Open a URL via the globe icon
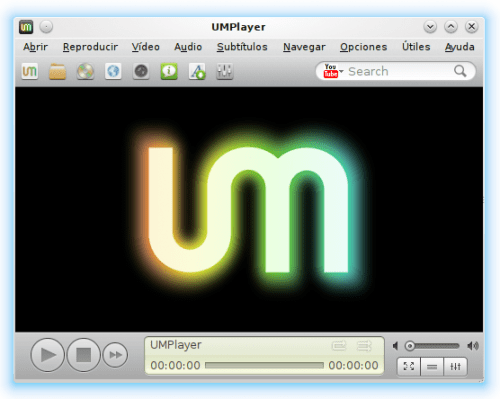Image resolution: width=500 pixels, height=399 pixels. point(113,71)
